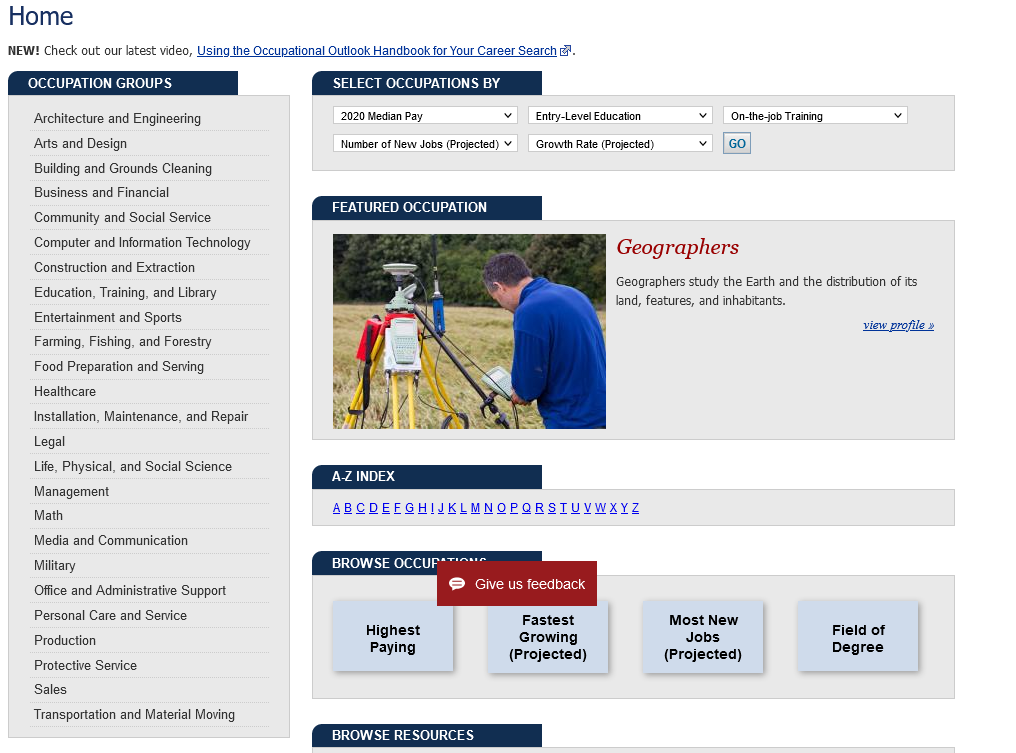Follow the view profile link
Viewport: 1016px width, 753px height.
coord(898,325)
